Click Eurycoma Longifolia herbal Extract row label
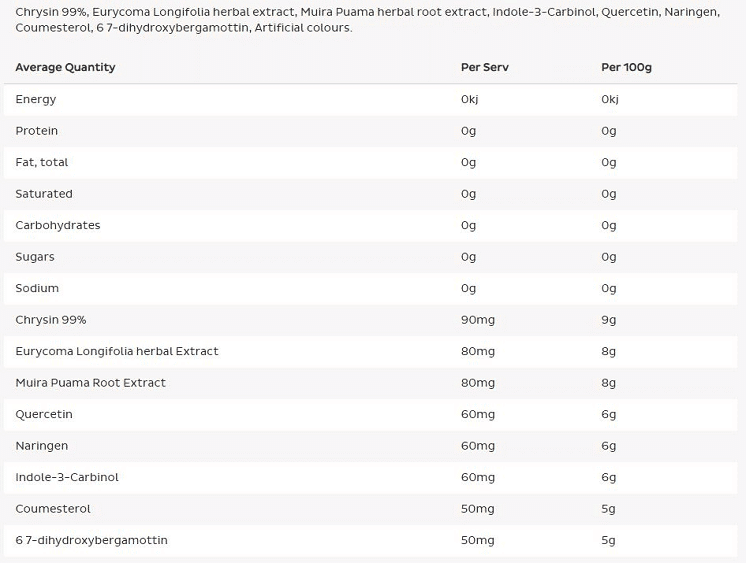 point(117,351)
